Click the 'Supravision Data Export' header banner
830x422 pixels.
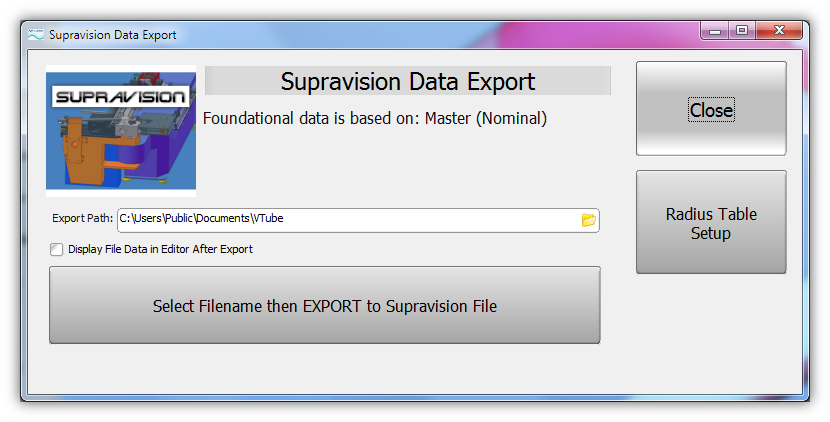(408, 81)
